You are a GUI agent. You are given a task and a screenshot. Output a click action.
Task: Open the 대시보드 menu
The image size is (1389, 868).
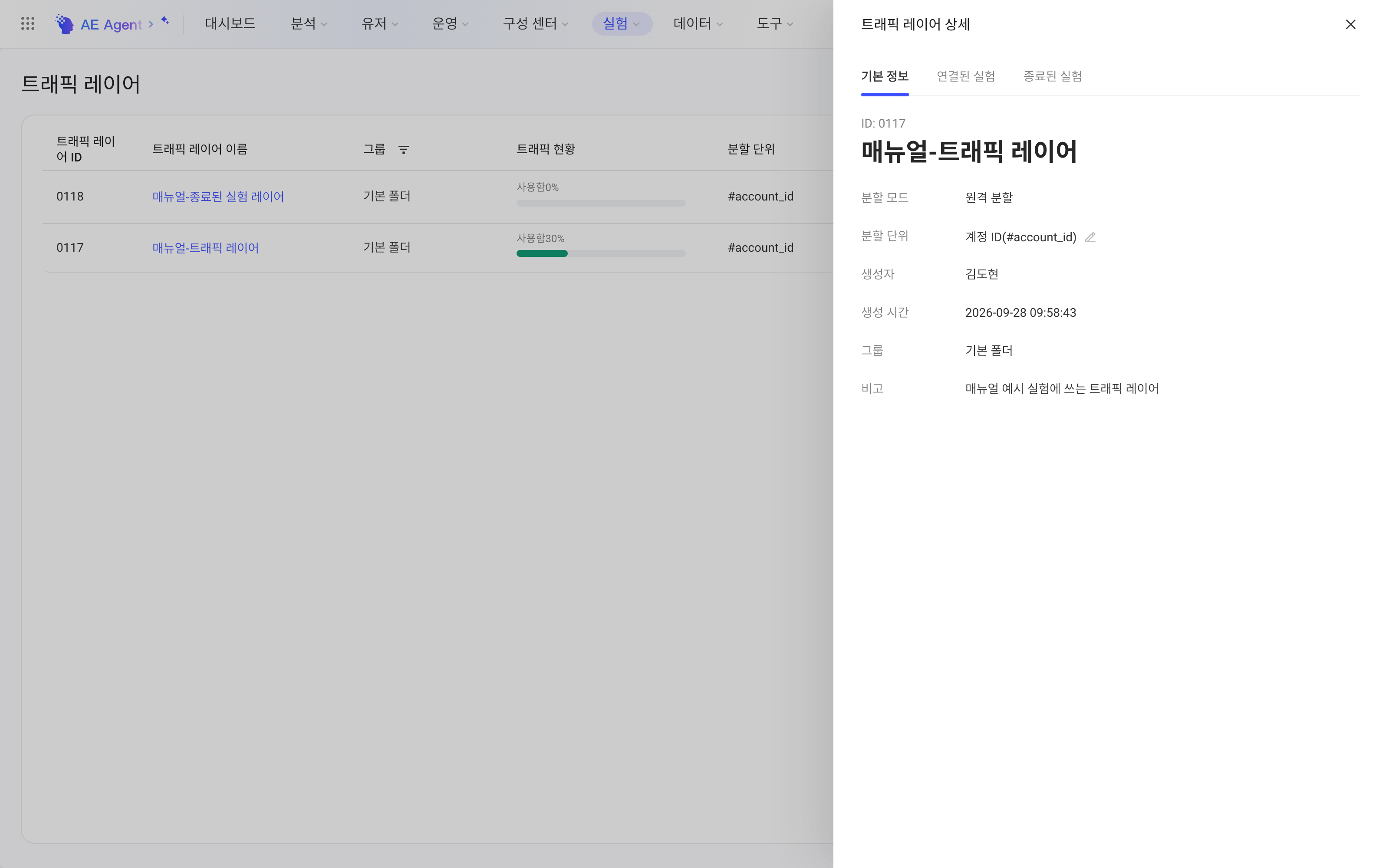click(230, 23)
